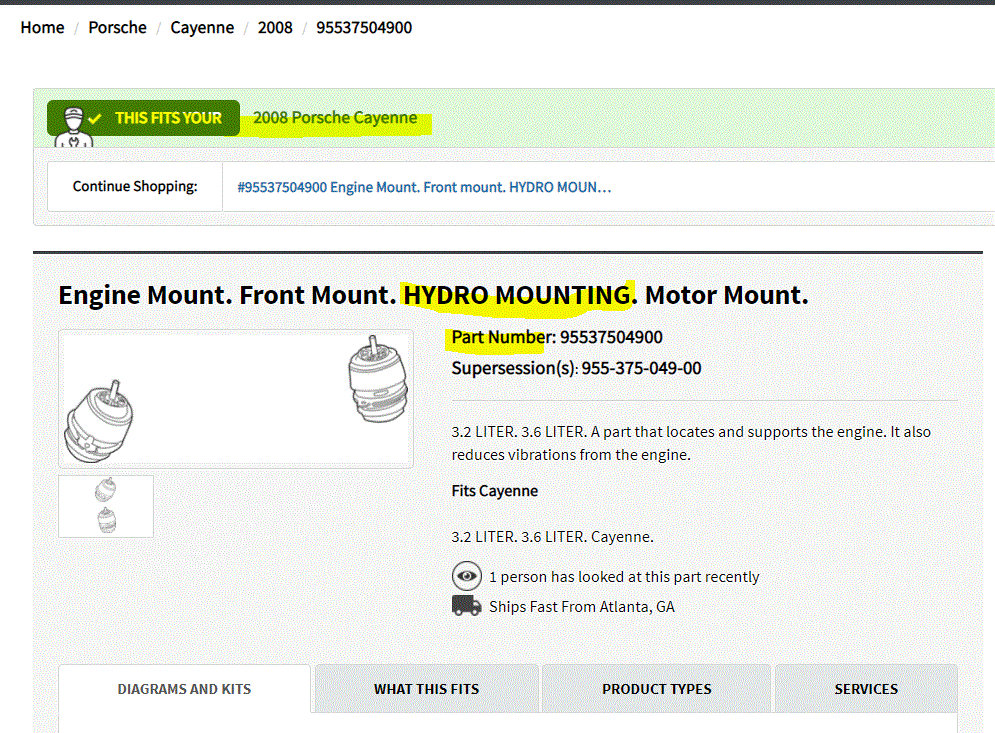
Task: Click the Engine Mount product title heading
Action: (x=433, y=296)
